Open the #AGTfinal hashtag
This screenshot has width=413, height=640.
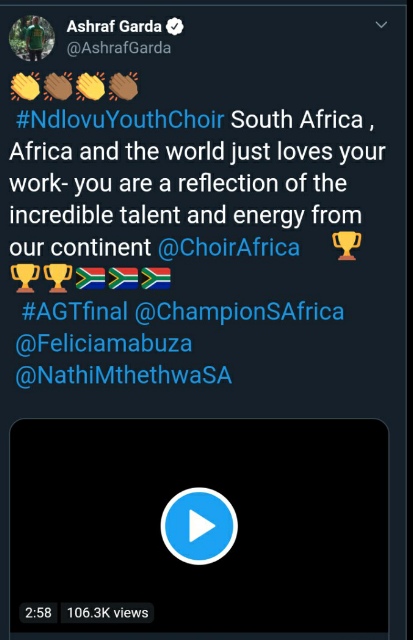(x=75, y=311)
